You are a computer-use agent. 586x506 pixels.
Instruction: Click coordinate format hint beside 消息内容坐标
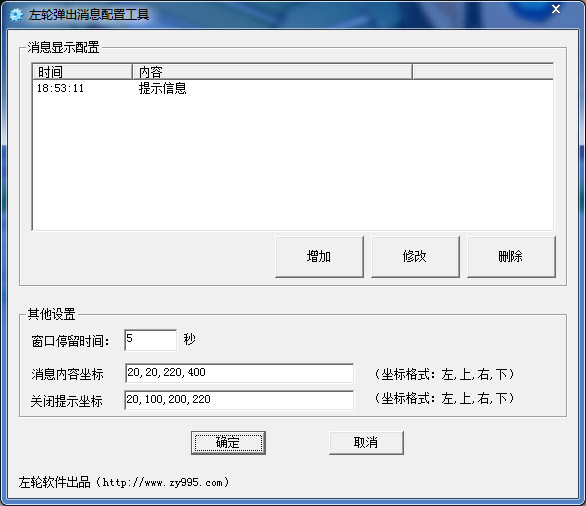[x=444, y=374]
